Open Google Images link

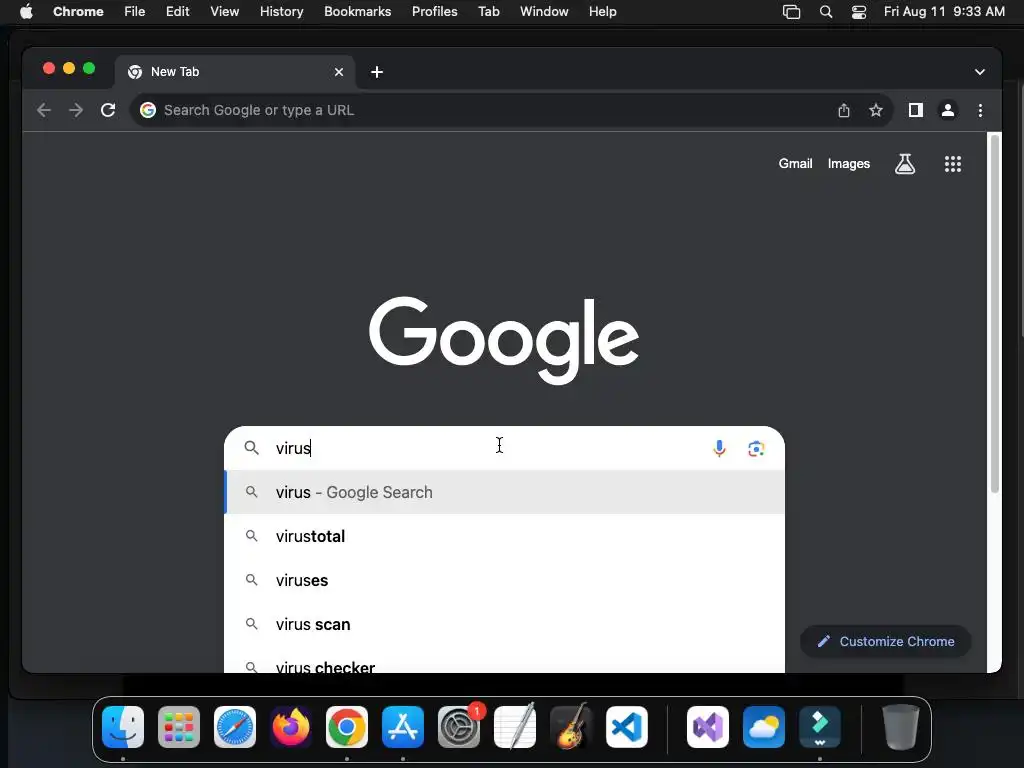click(x=848, y=164)
